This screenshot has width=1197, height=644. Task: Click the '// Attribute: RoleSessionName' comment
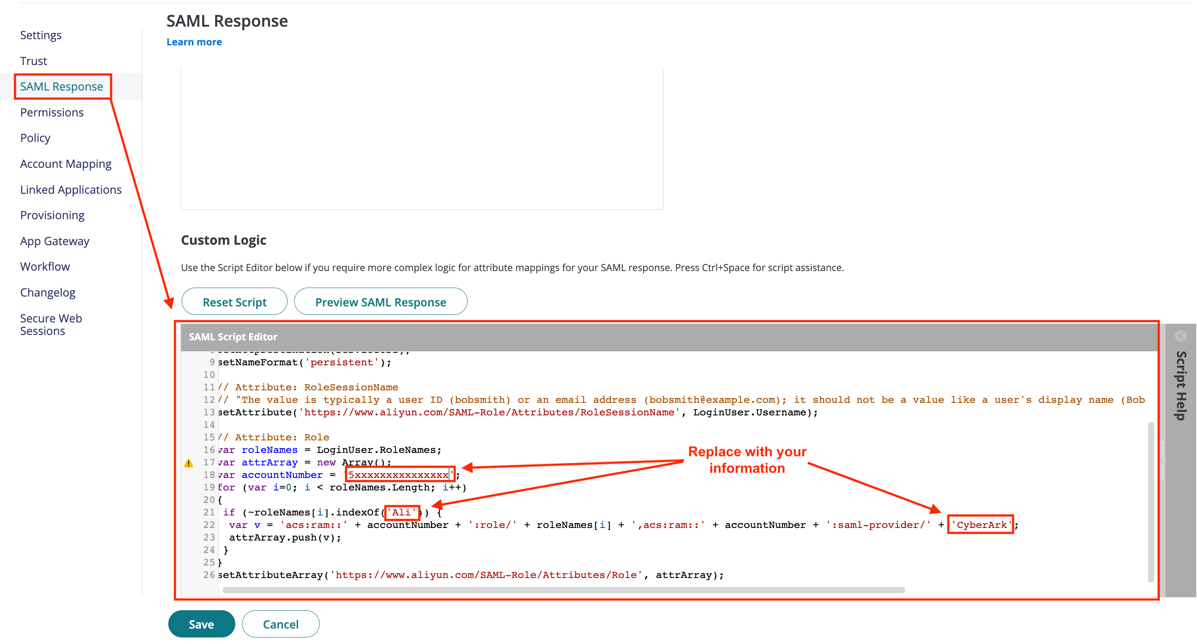click(308, 387)
